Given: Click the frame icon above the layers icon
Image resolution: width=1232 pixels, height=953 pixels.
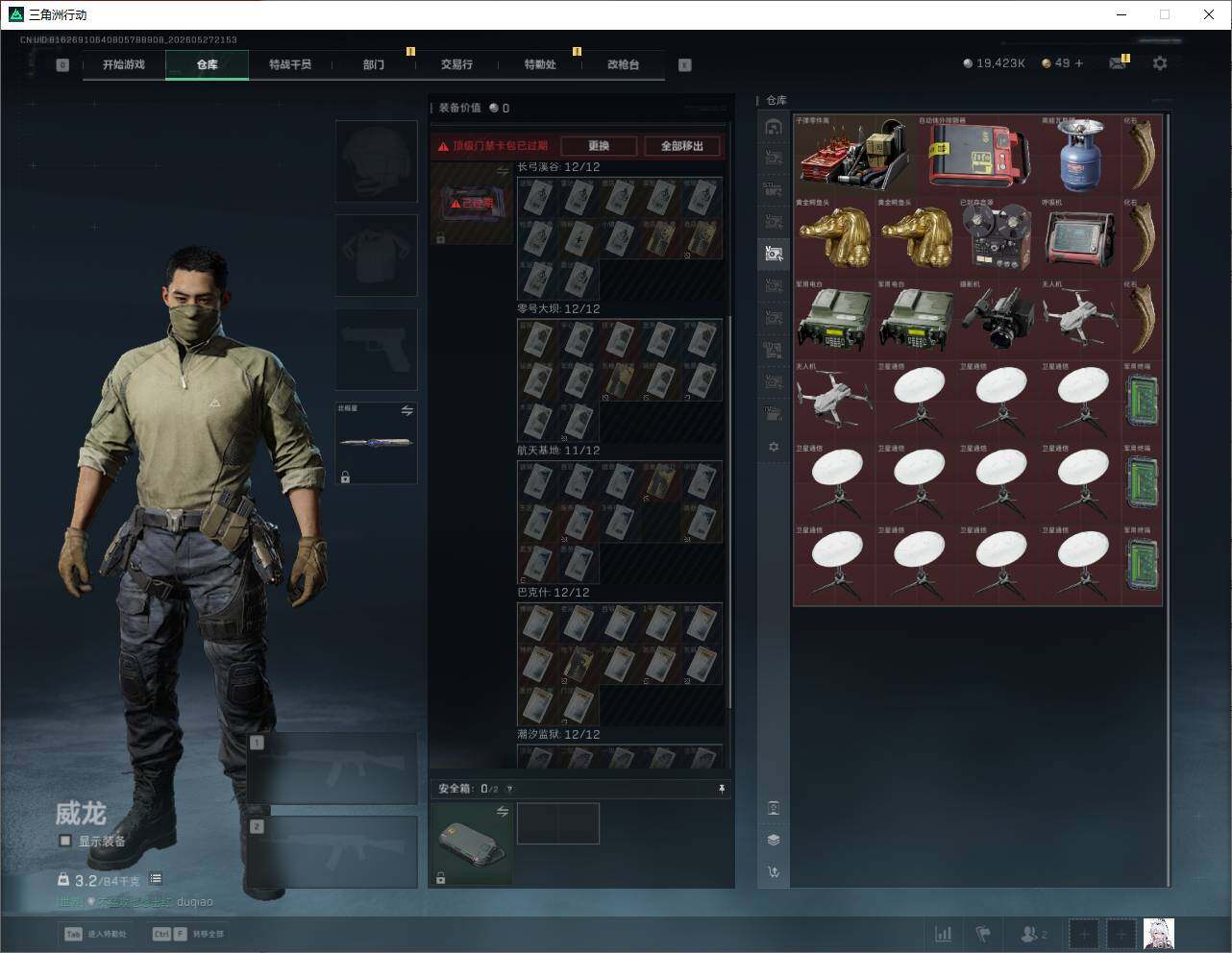Looking at the screenshot, I should click(774, 808).
